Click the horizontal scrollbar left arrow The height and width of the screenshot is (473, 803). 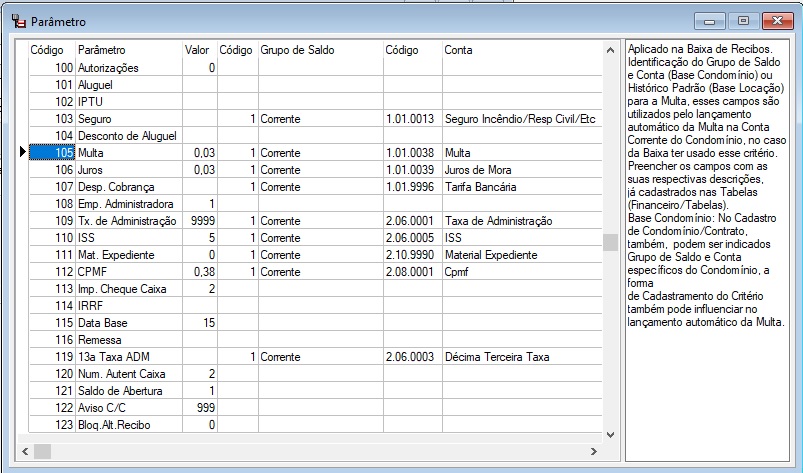tap(25, 451)
